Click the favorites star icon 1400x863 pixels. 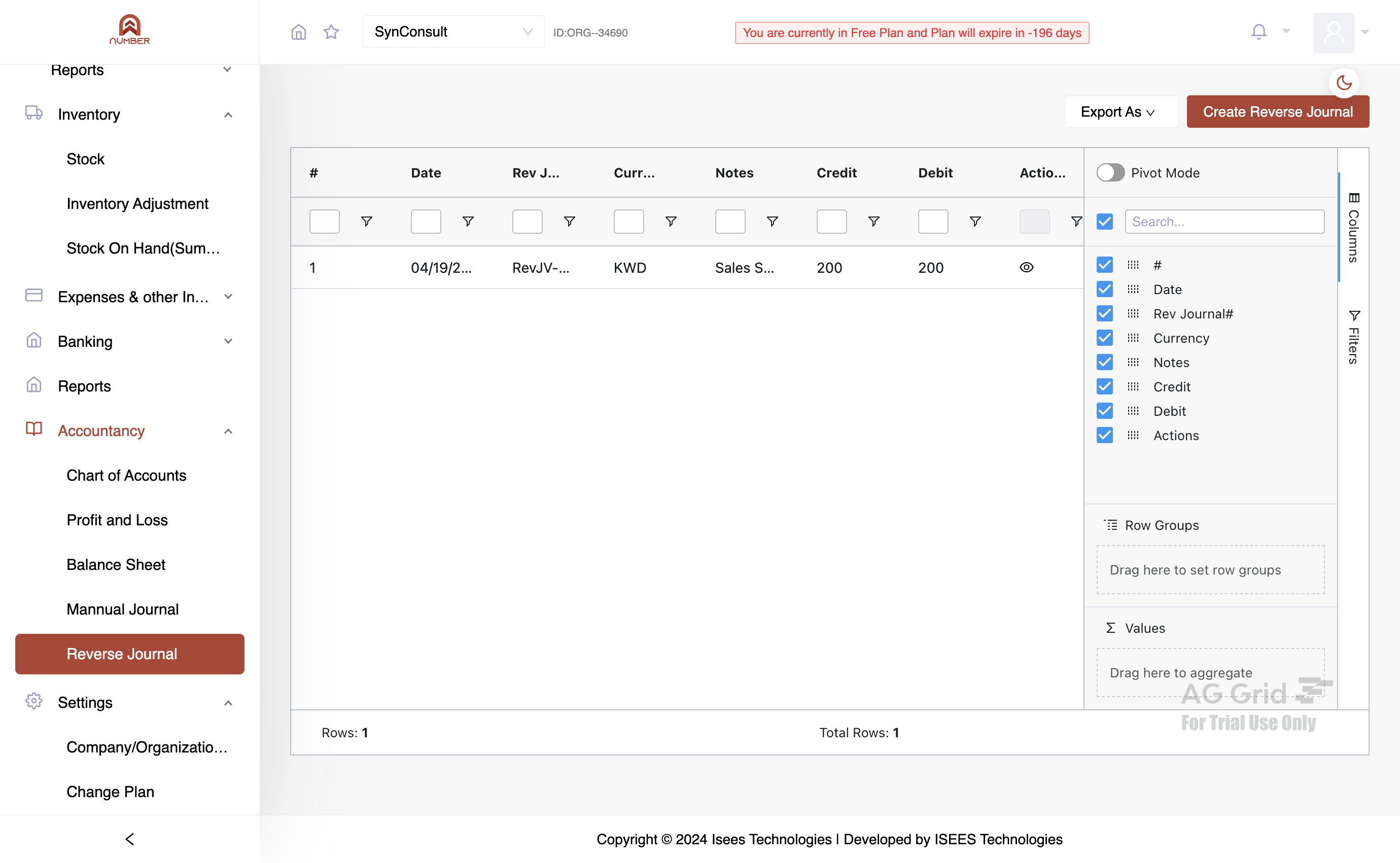[x=331, y=32]
